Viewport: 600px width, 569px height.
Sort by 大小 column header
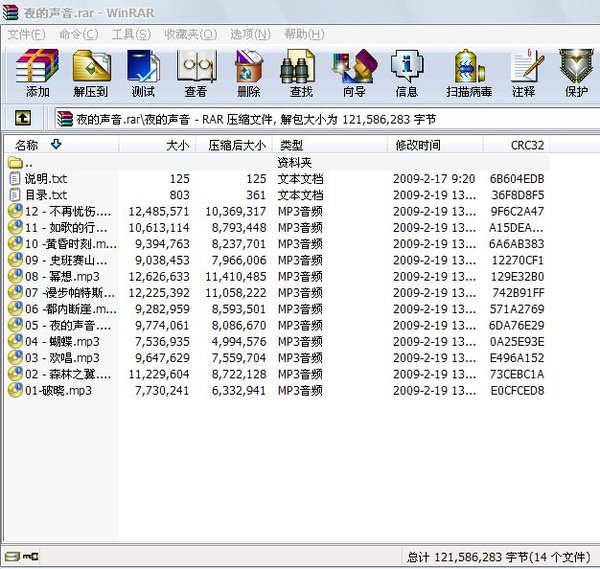click(x=157, y=145)
